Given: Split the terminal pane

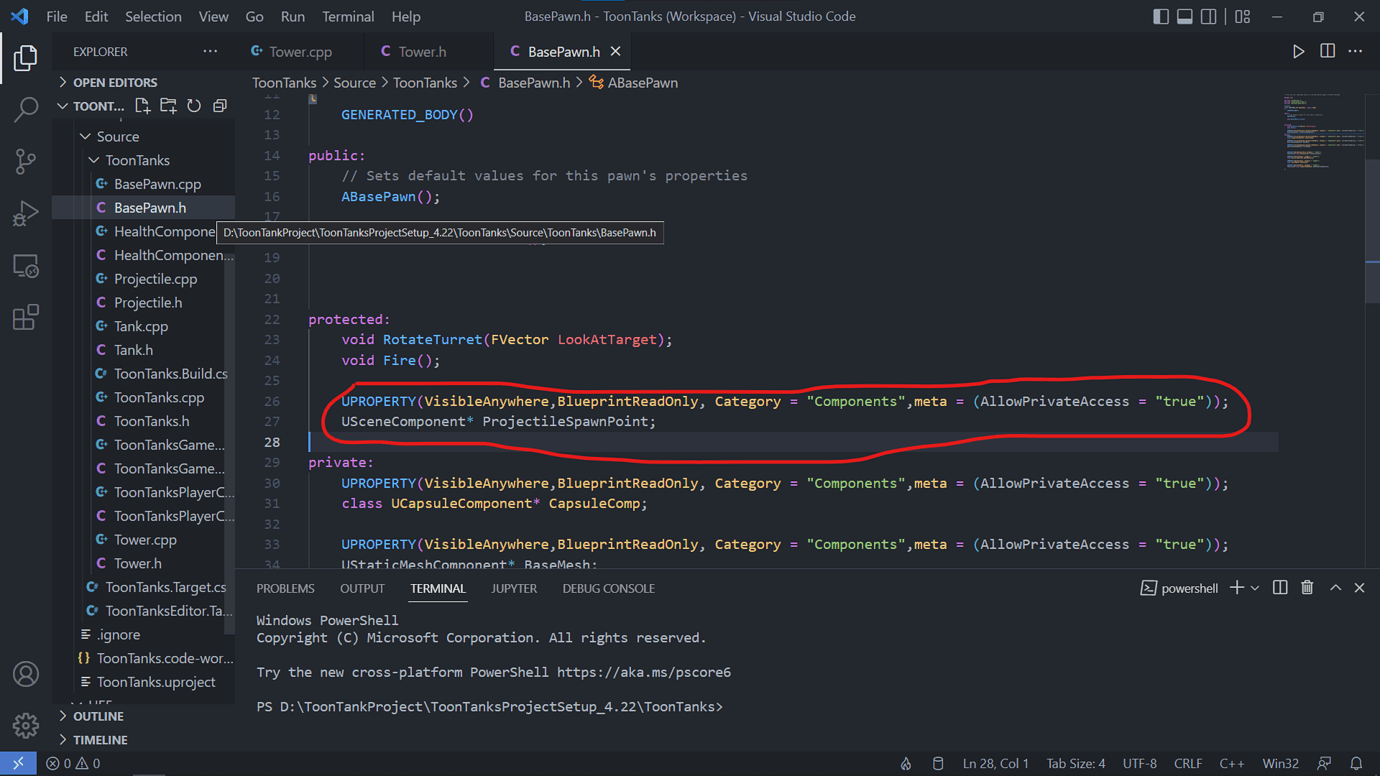Looking at the screenshot, I should pyautogui.click(x=1280, y=588).
